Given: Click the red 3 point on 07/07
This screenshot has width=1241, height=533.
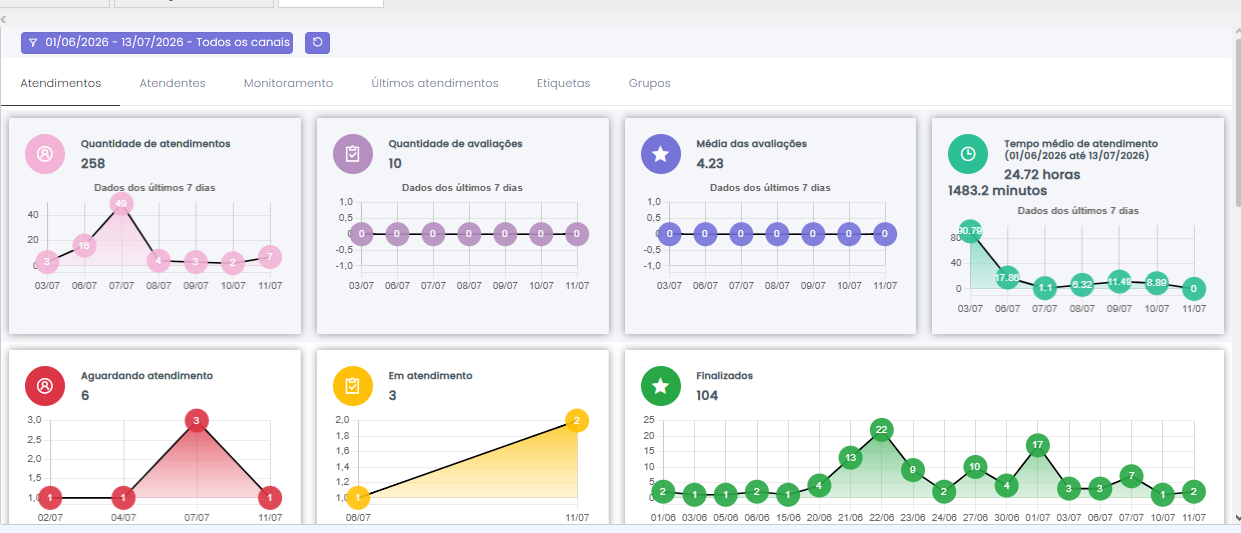Looking at the screenshot, I should [197, 421].
